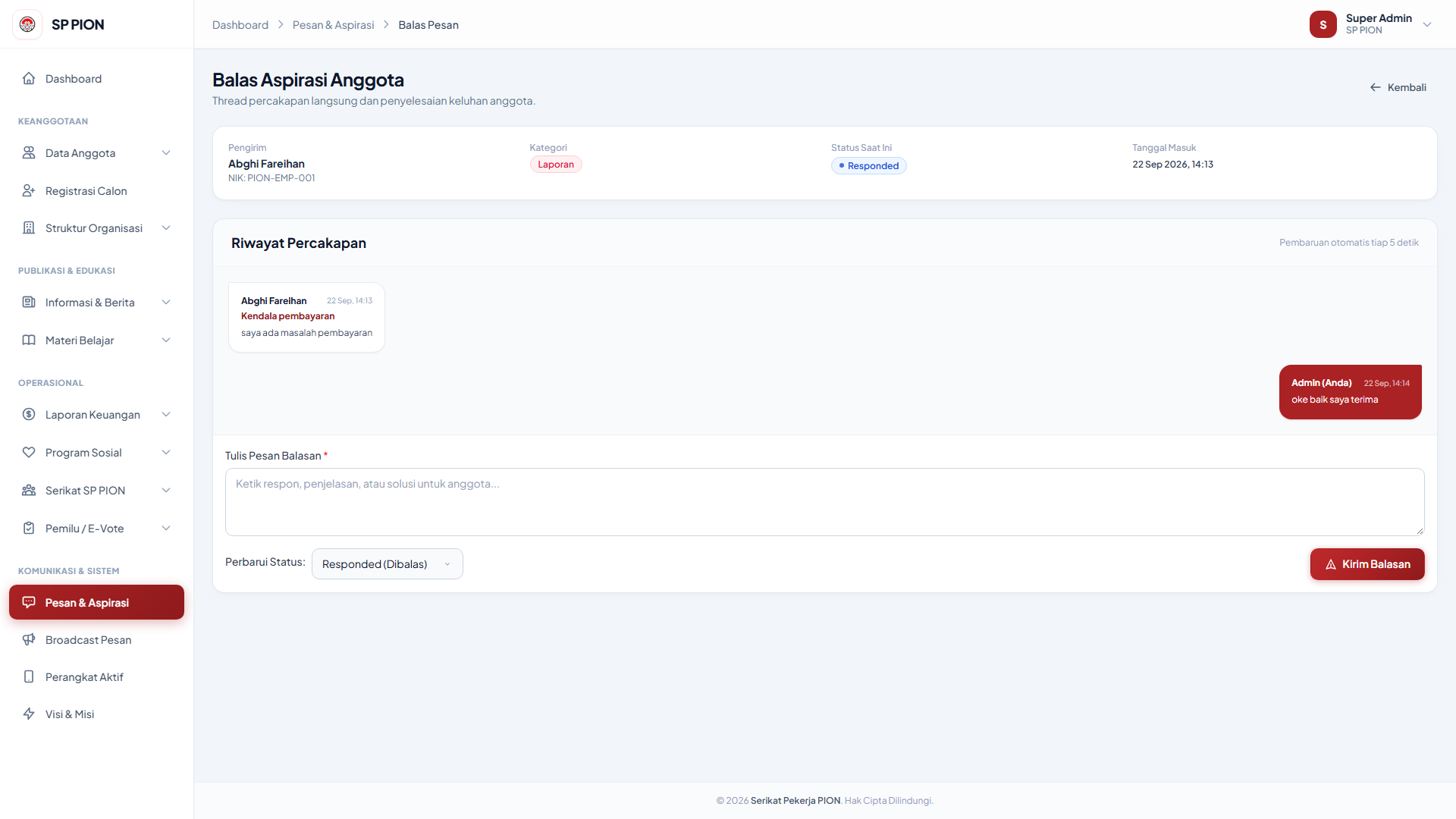Open the Dashboard home icon
Image resolution: width=1456 pixels, height=819 pixels.
click(29, 79)
